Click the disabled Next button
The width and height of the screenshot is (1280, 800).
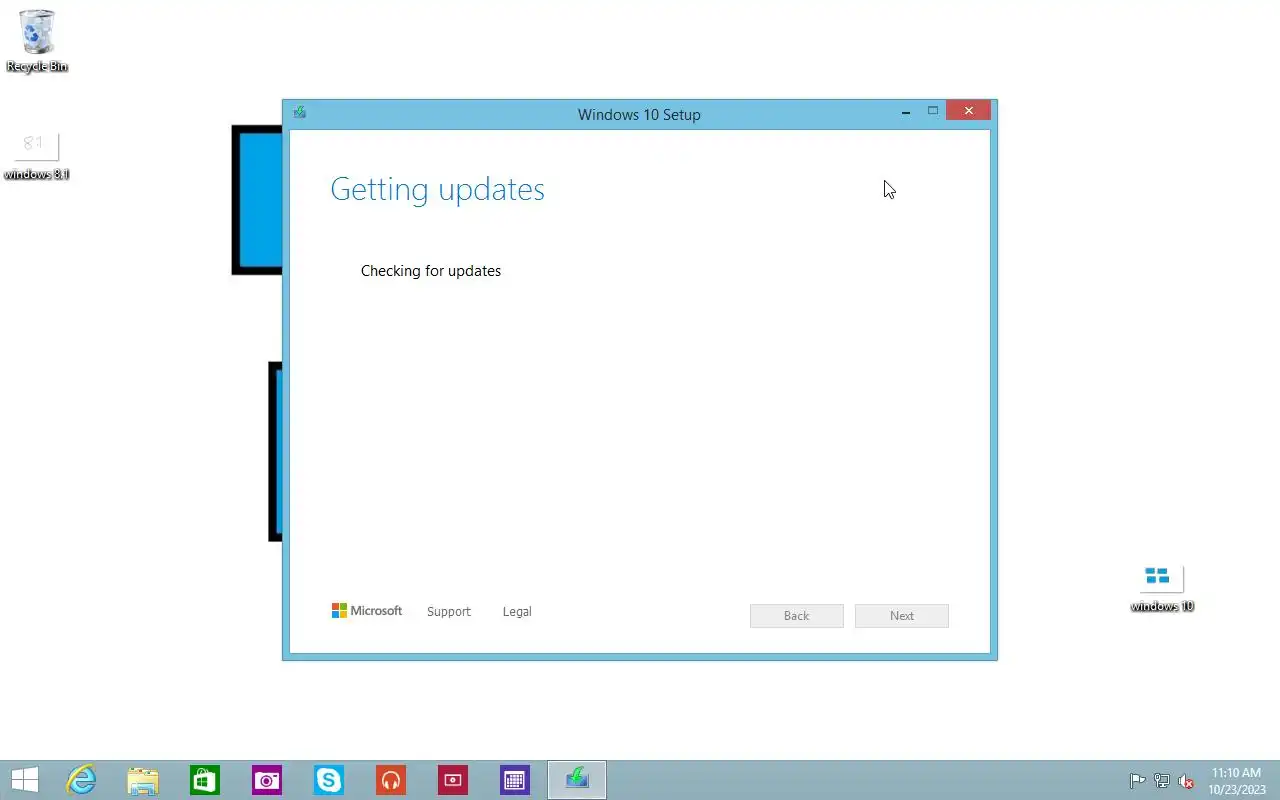point(901,615)
